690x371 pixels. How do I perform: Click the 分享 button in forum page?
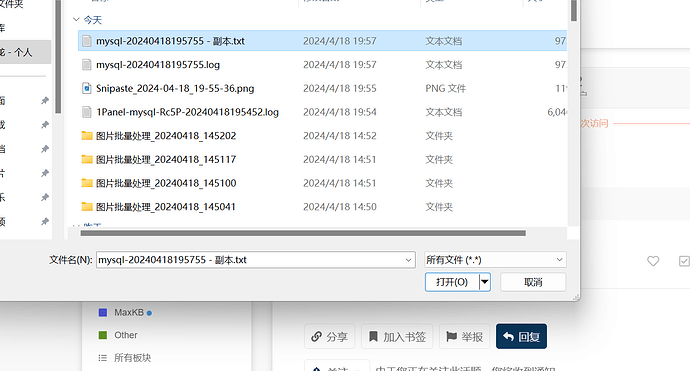point(330,337)
